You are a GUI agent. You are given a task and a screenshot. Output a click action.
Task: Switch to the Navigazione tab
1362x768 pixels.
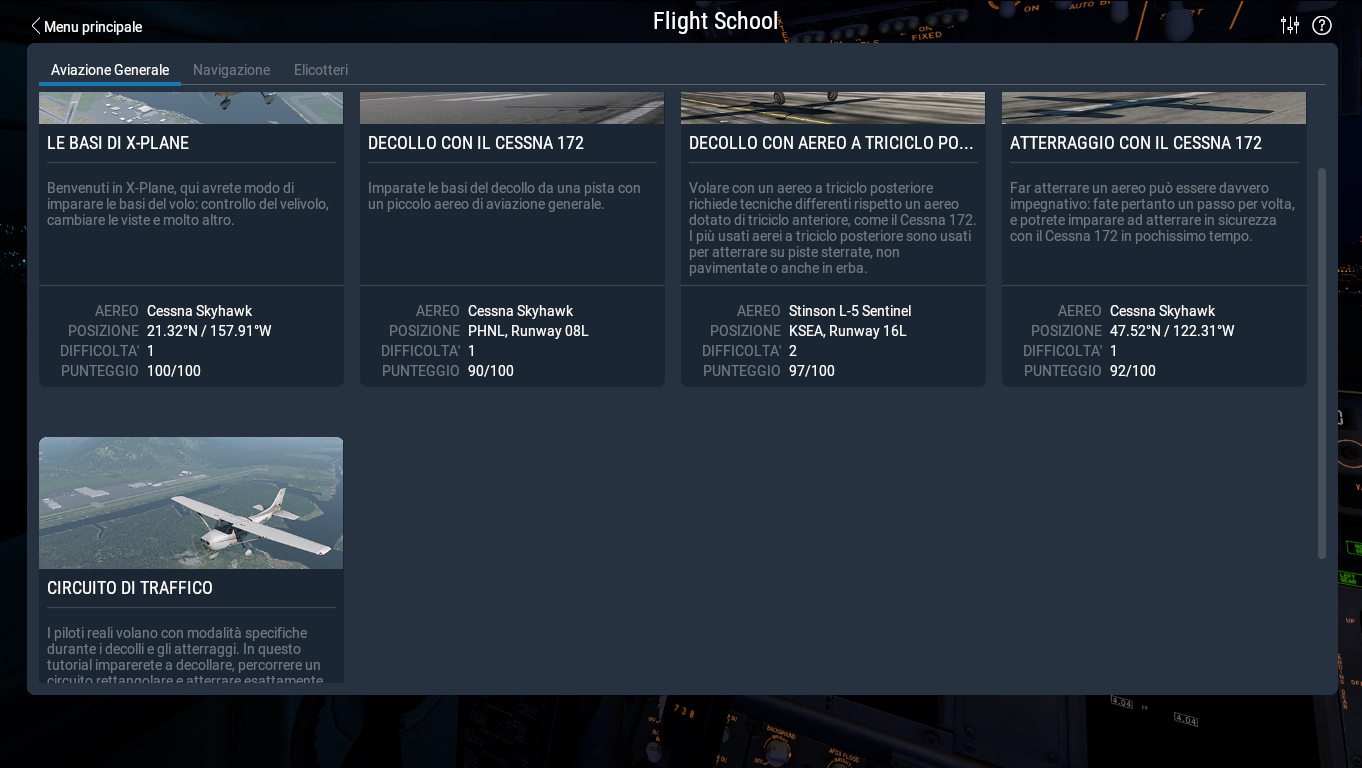pos(231,70)
